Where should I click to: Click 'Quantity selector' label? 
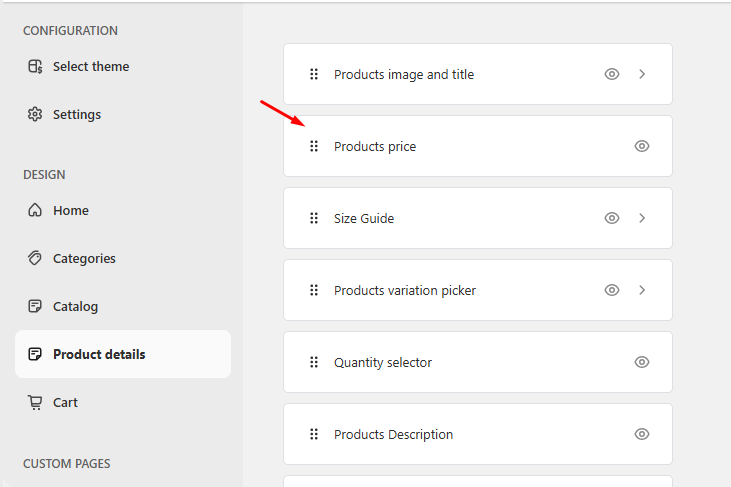[383, 363]
